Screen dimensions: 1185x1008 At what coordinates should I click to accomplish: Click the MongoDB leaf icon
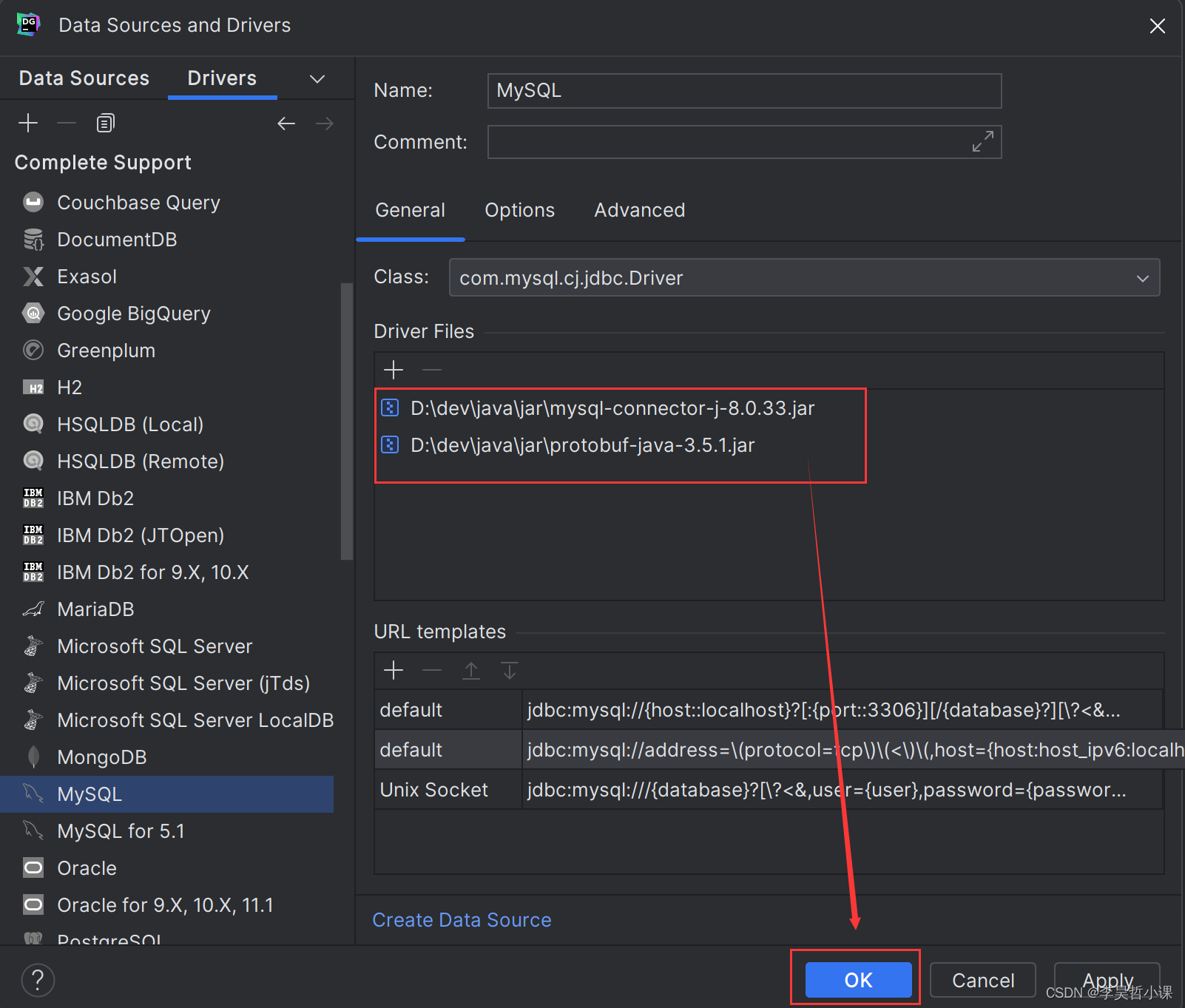[x=33, y=757]
